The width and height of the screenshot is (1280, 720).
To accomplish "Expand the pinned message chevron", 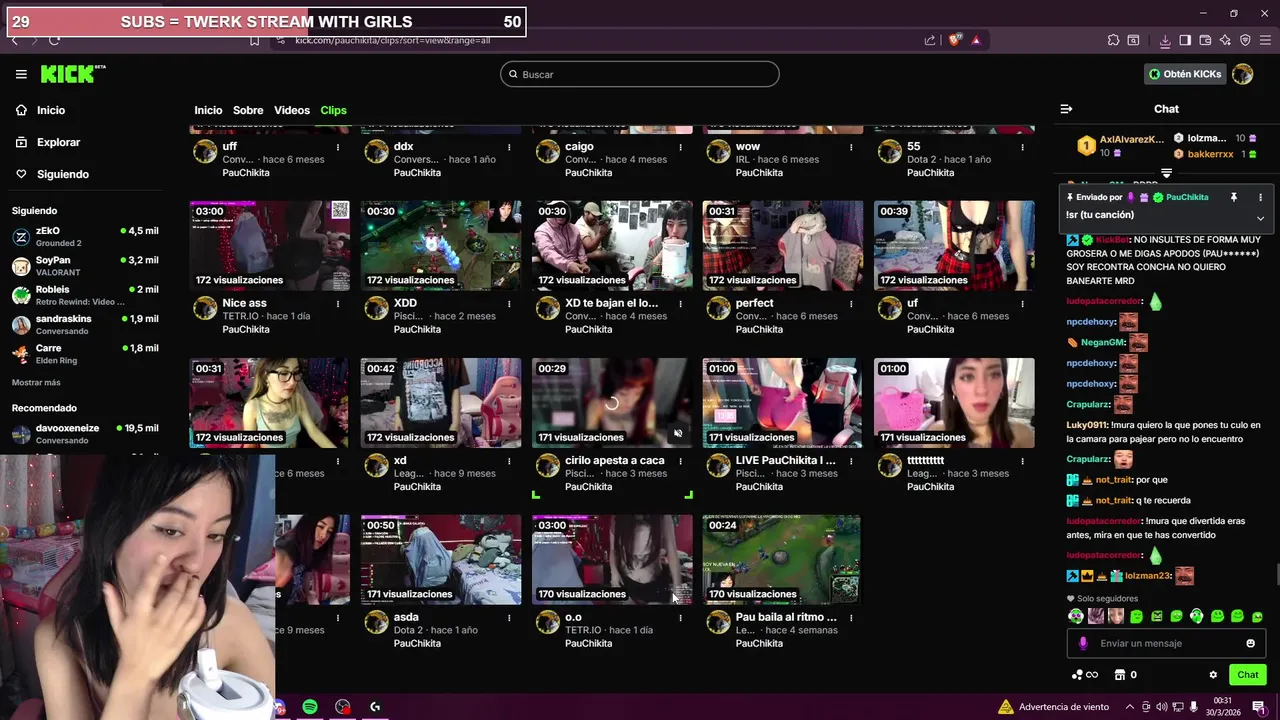I will click(1260, 217).
